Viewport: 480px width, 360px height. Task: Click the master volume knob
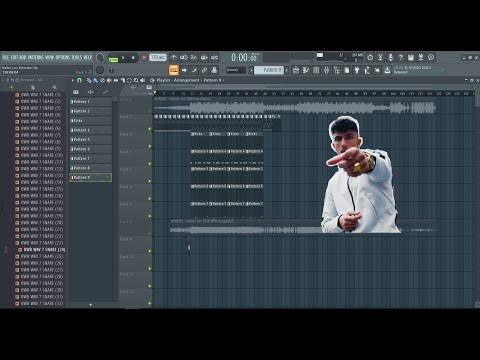click(x=100, y=57)
